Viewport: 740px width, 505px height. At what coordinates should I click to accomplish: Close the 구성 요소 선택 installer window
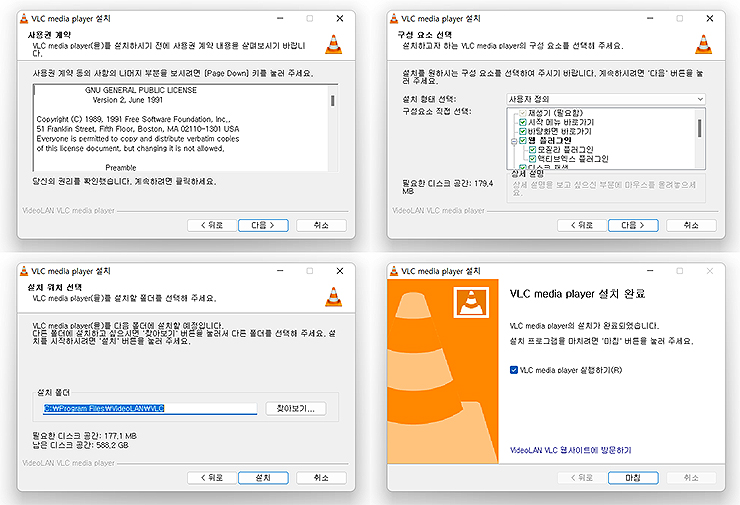(x=710, y=18)
